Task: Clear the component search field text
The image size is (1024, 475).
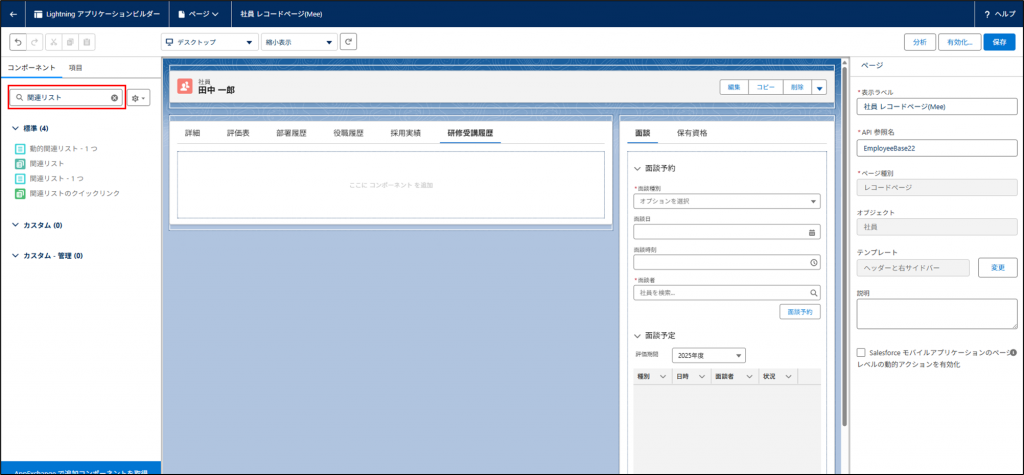Action: point(114,98)
